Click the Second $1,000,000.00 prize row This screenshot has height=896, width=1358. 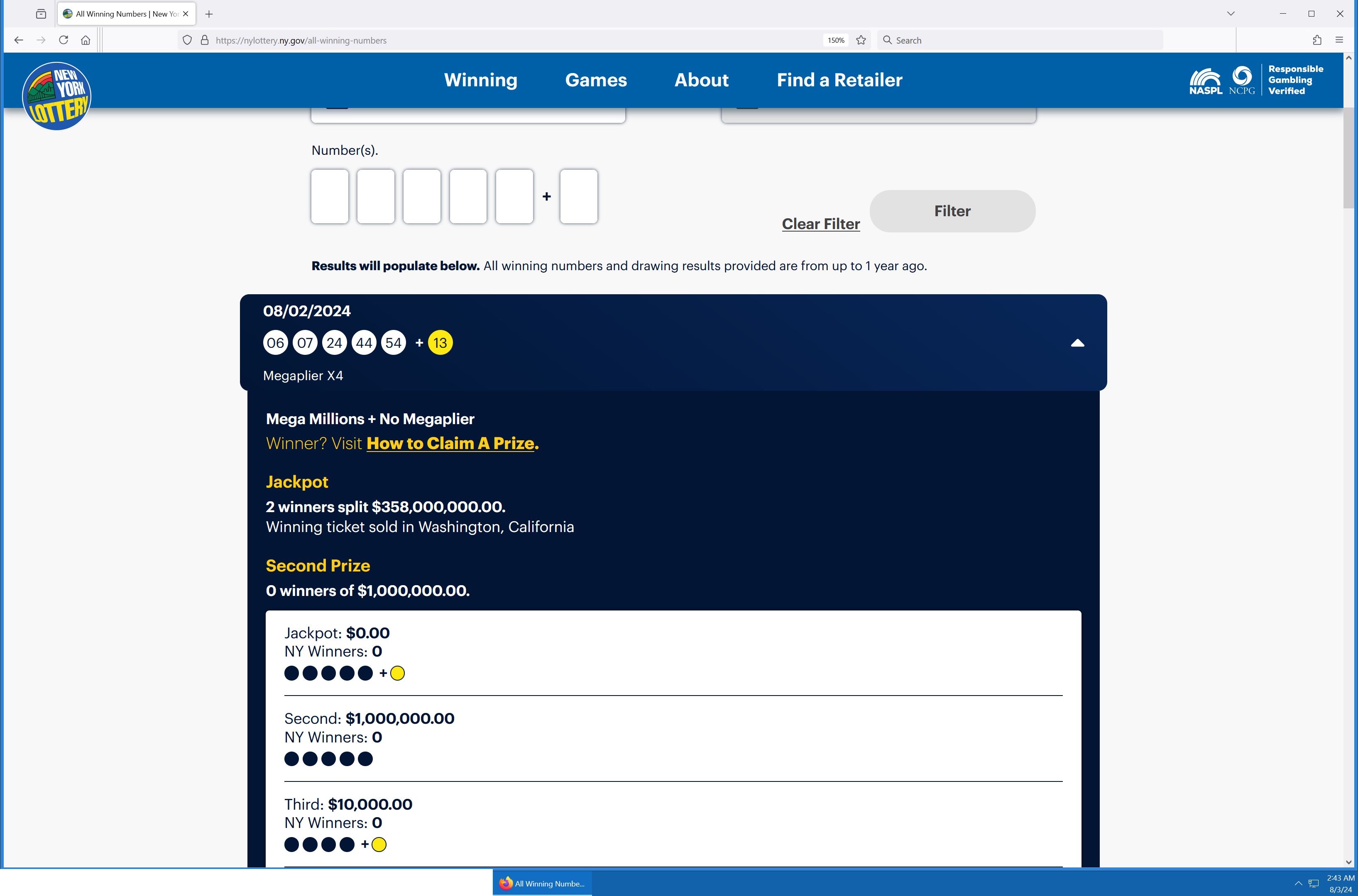[x=673, y=738]
